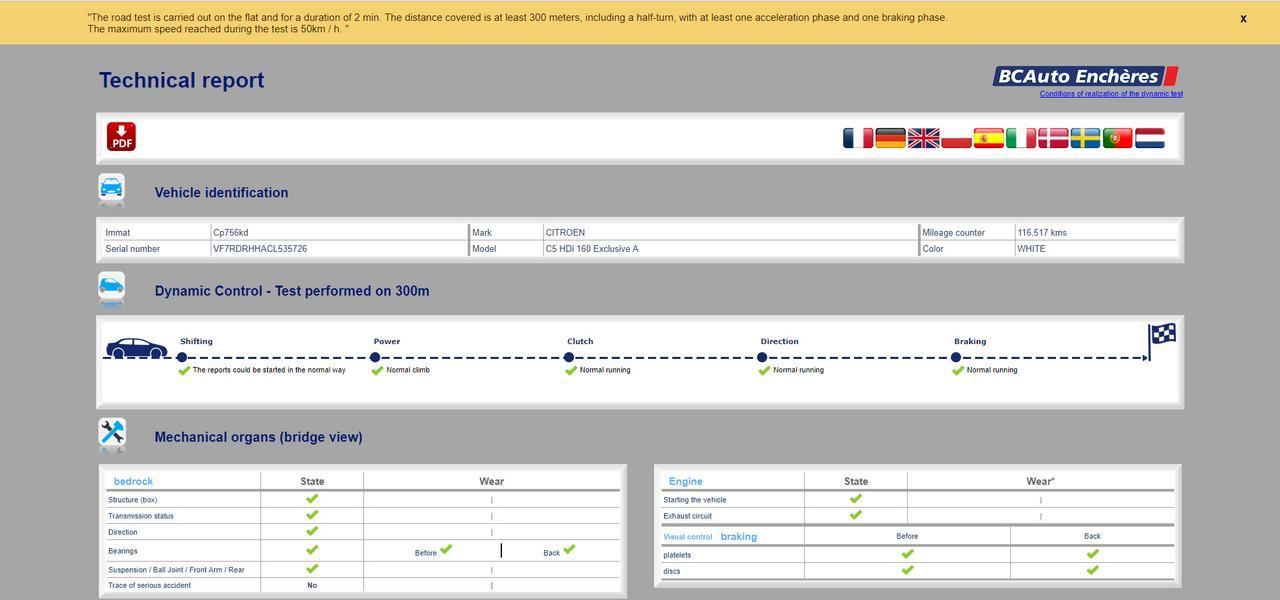This screenshot has width=1280, height=600.
Task: Click the Vehicle identification car icon
Action: 111,189
